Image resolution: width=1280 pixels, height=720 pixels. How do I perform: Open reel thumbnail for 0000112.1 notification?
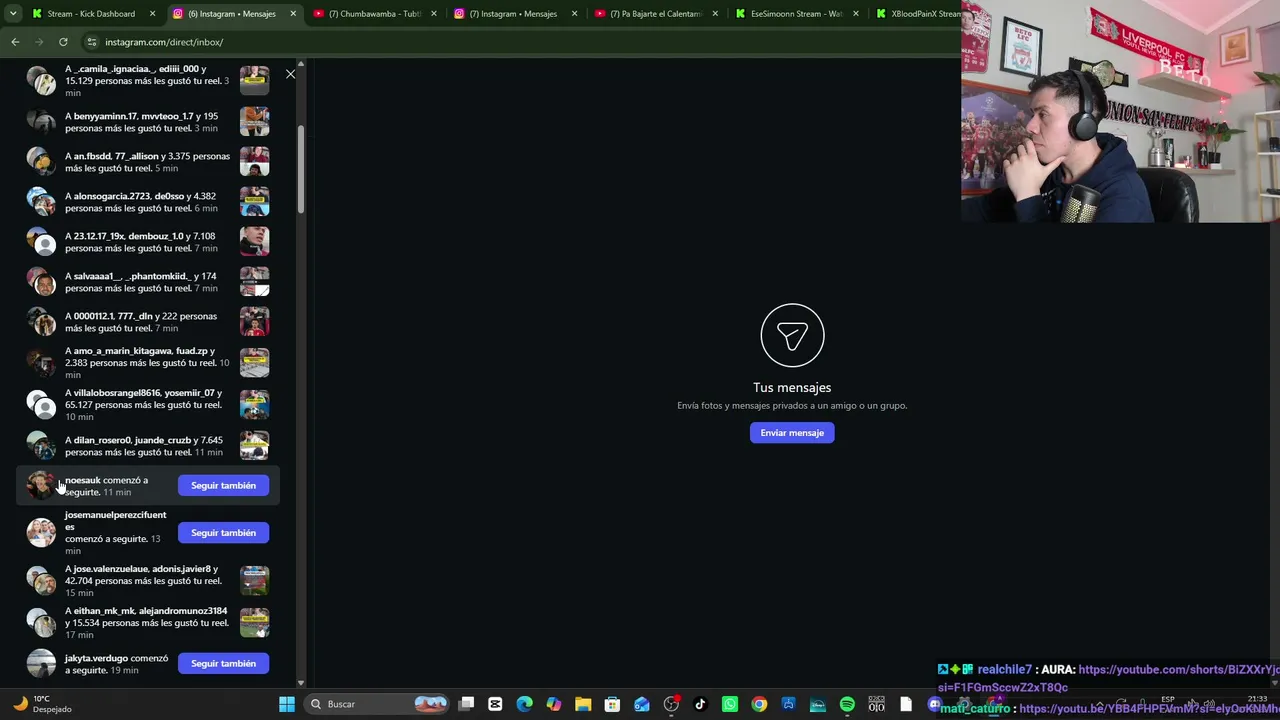point(254,322)
